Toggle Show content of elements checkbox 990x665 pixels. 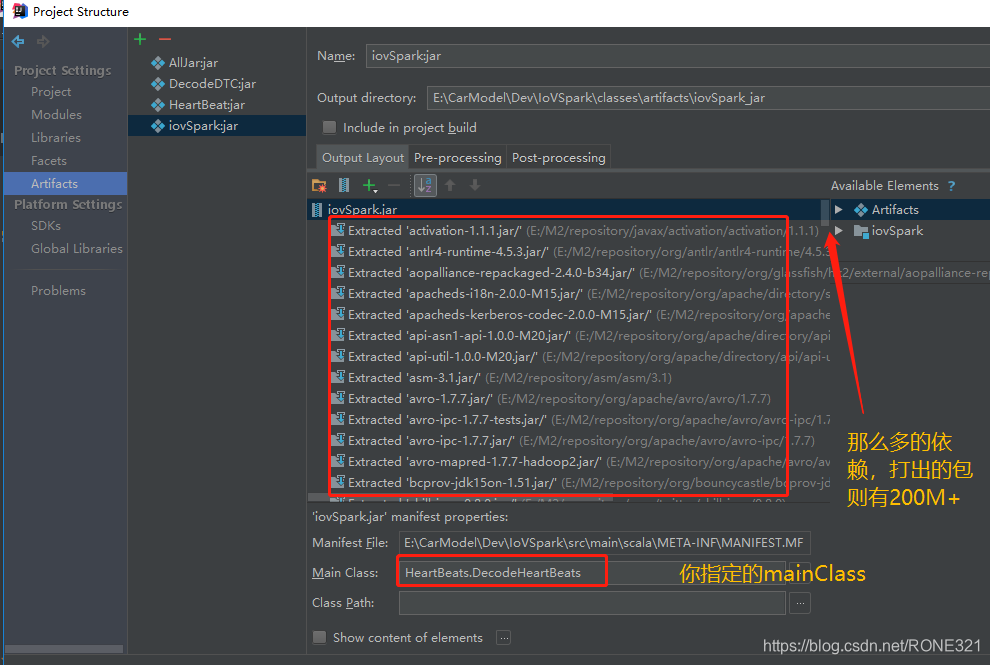coord(320,637)
